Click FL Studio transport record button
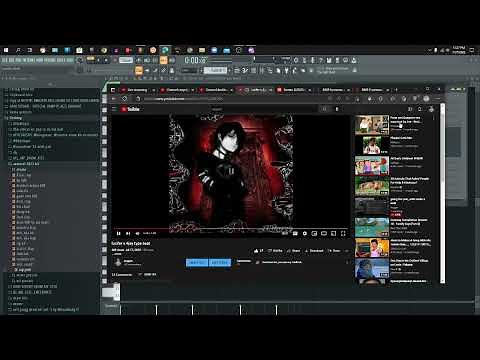The width and height of the screenshot is (480, 360). (115, 60)
